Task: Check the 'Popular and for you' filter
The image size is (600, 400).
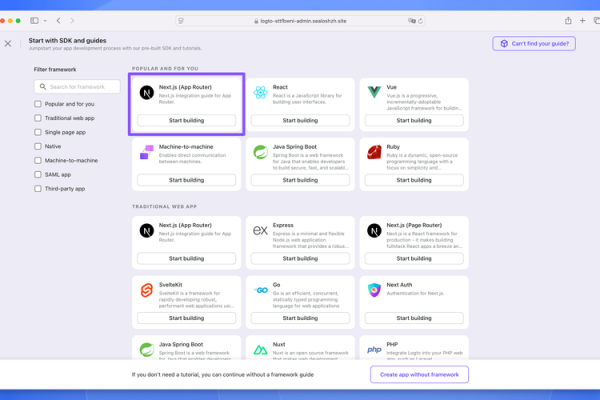Action: 38,104
